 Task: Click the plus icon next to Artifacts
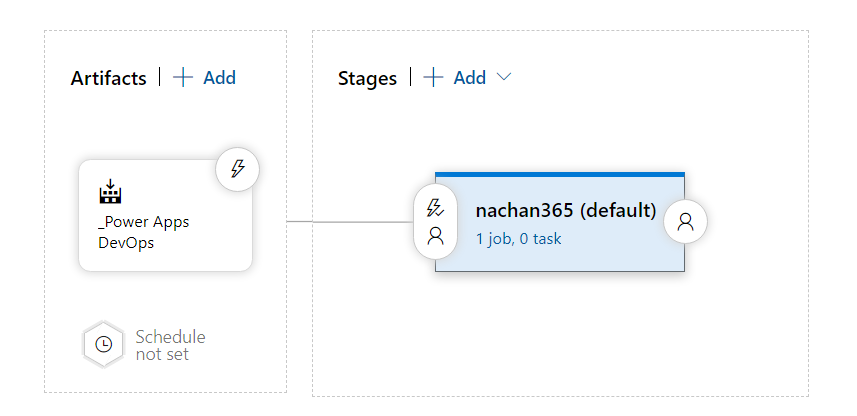pyautogui.click(x=183, y=78)
